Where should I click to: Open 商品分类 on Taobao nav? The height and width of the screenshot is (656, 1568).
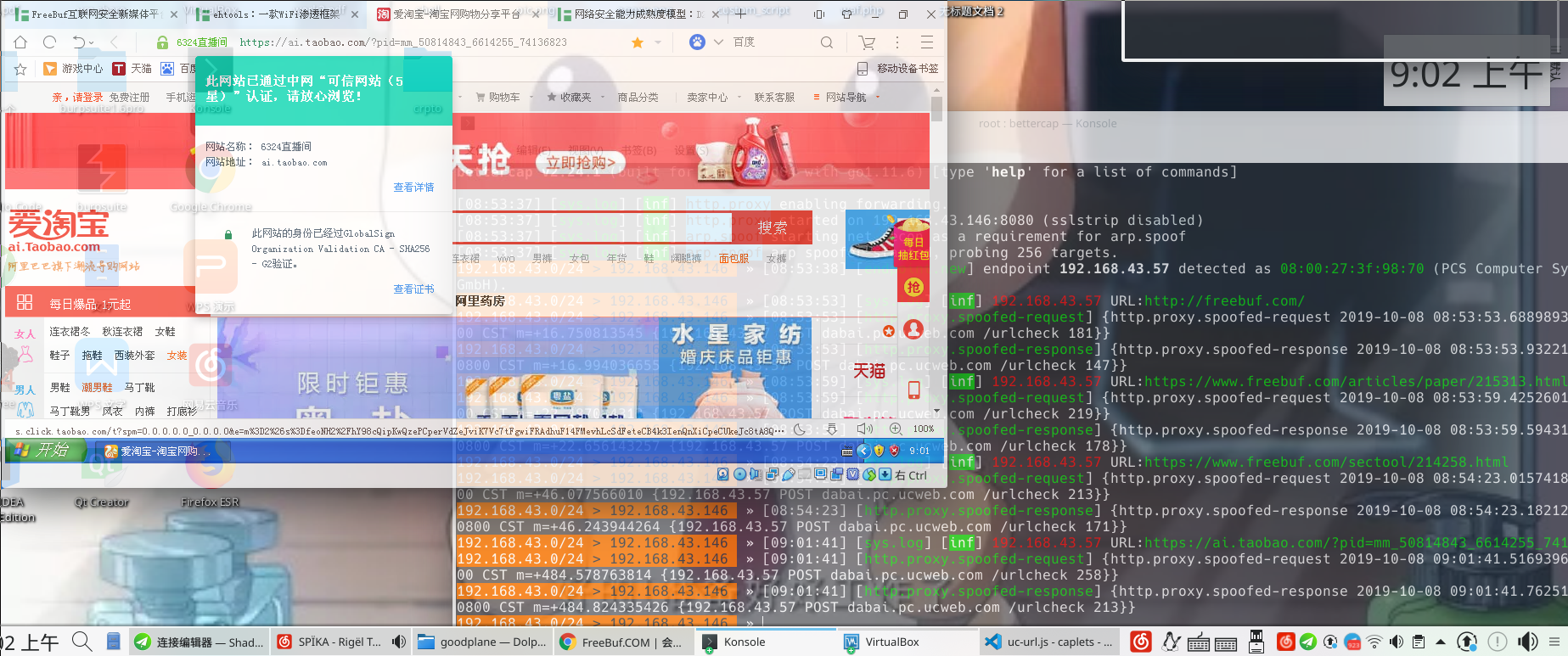click(638, 98)
